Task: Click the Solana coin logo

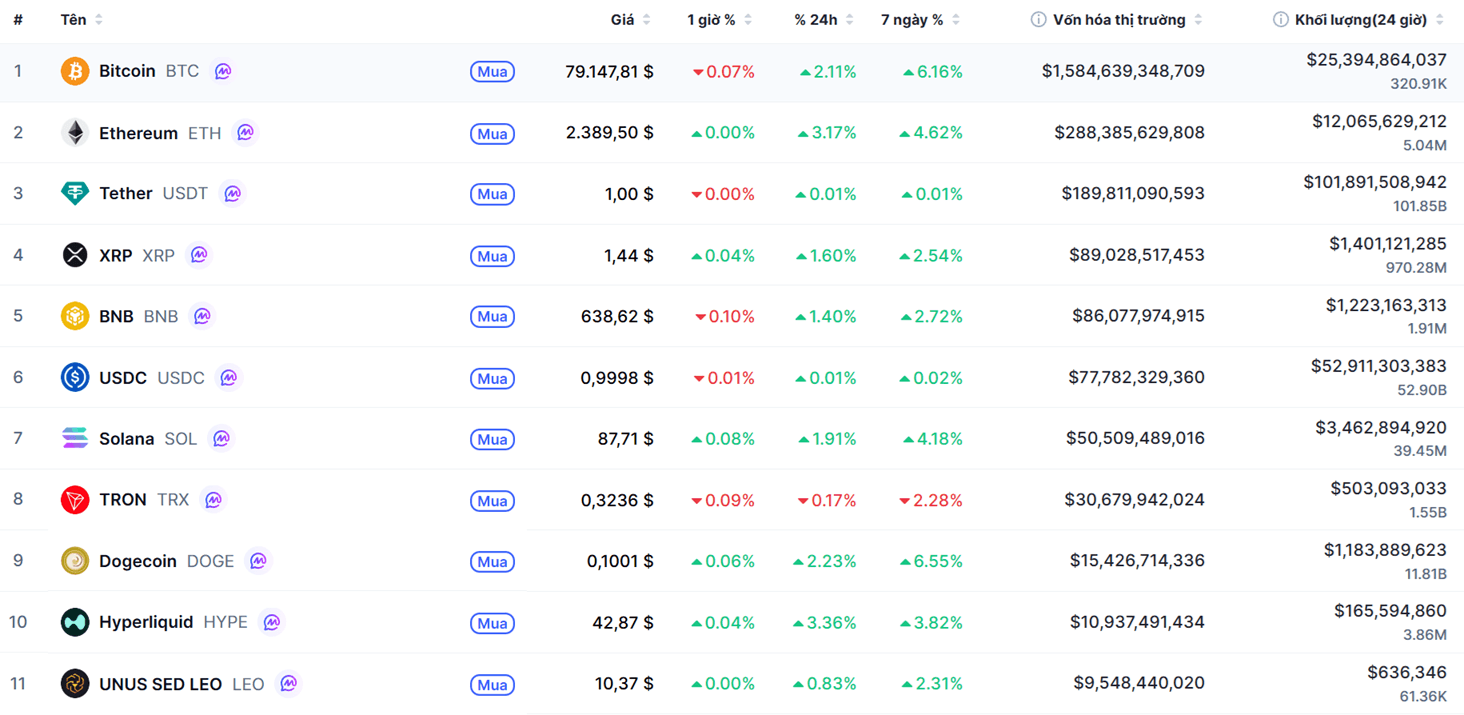Action: click(x=75, y=438)
